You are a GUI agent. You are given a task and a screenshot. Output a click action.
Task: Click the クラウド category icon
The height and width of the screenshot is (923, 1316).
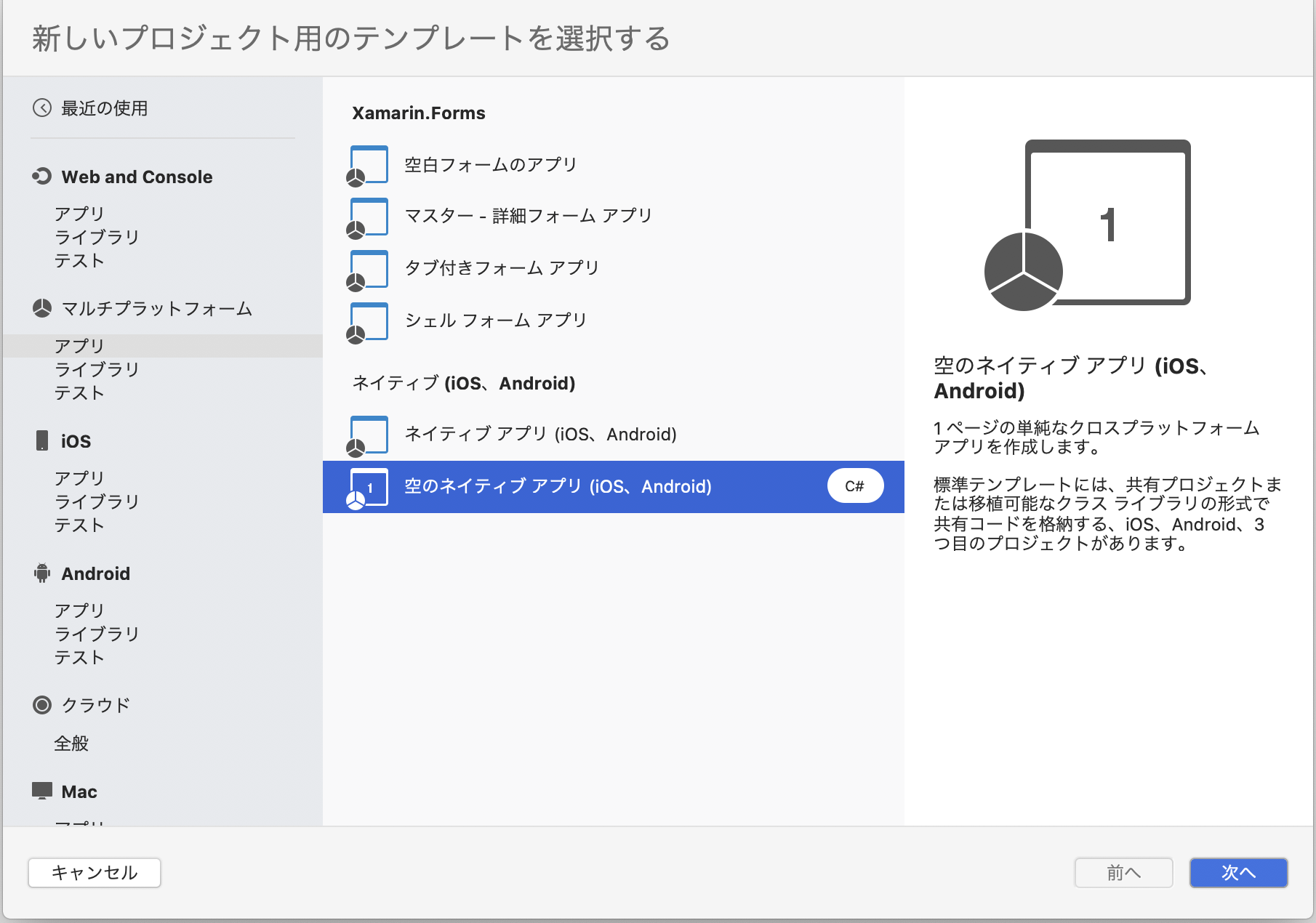pos(41,704)
